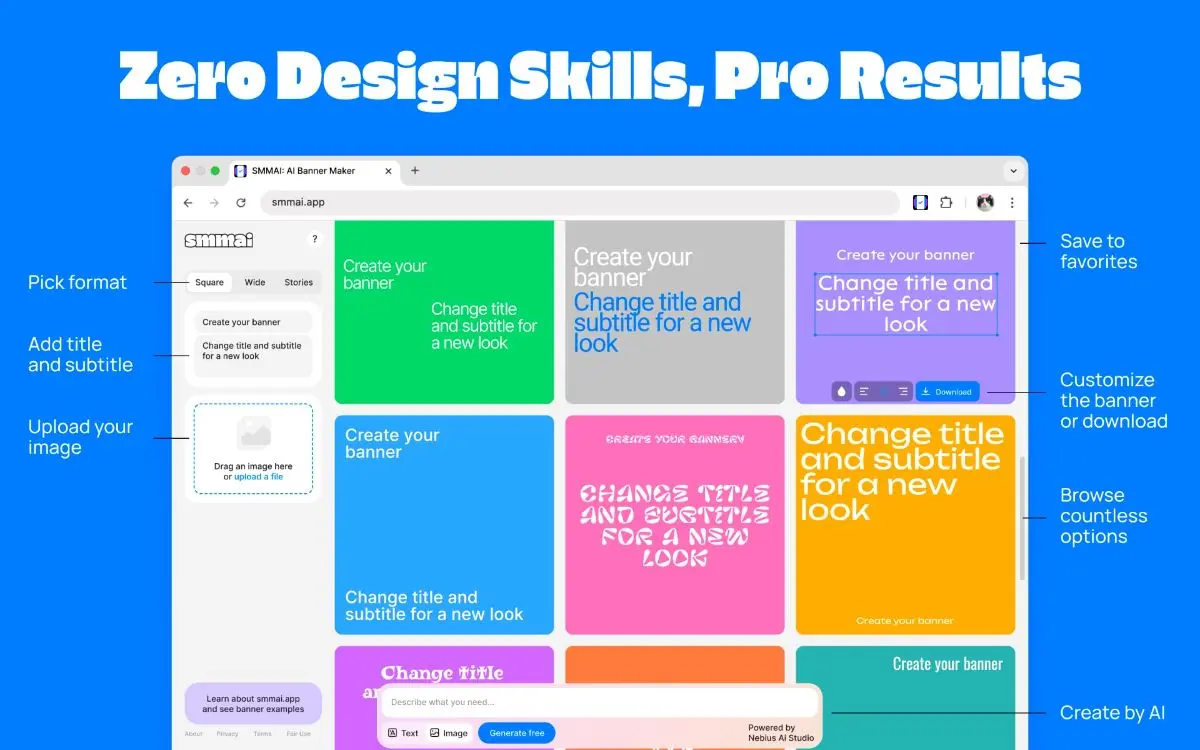Image resolution: width=1200 pixels, height=750 pixels.
Task: Open the browser profile avatar
Action: (x=985, y=202)
